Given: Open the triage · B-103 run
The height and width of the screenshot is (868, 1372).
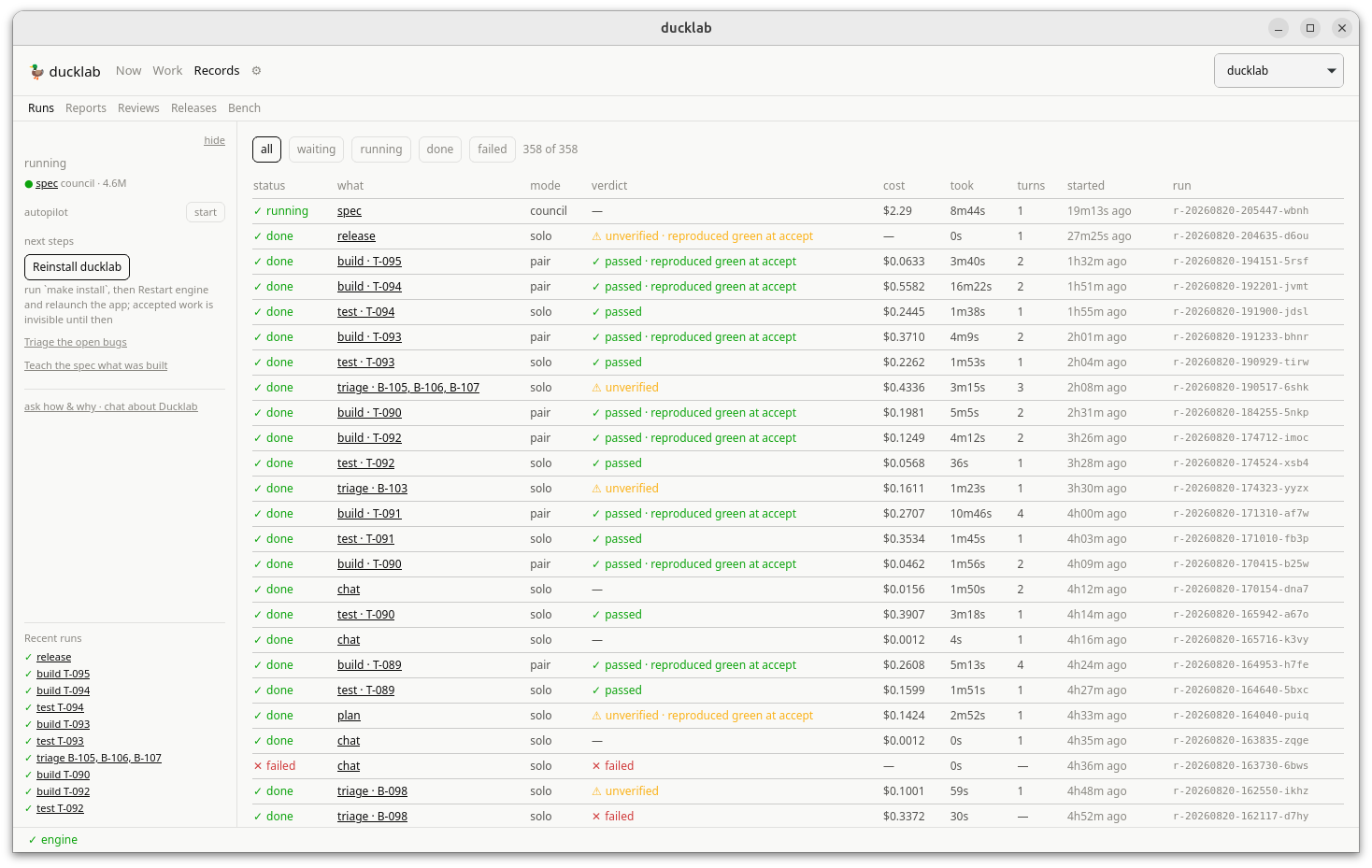Looking at the screenshot, I should coord(372,489).
